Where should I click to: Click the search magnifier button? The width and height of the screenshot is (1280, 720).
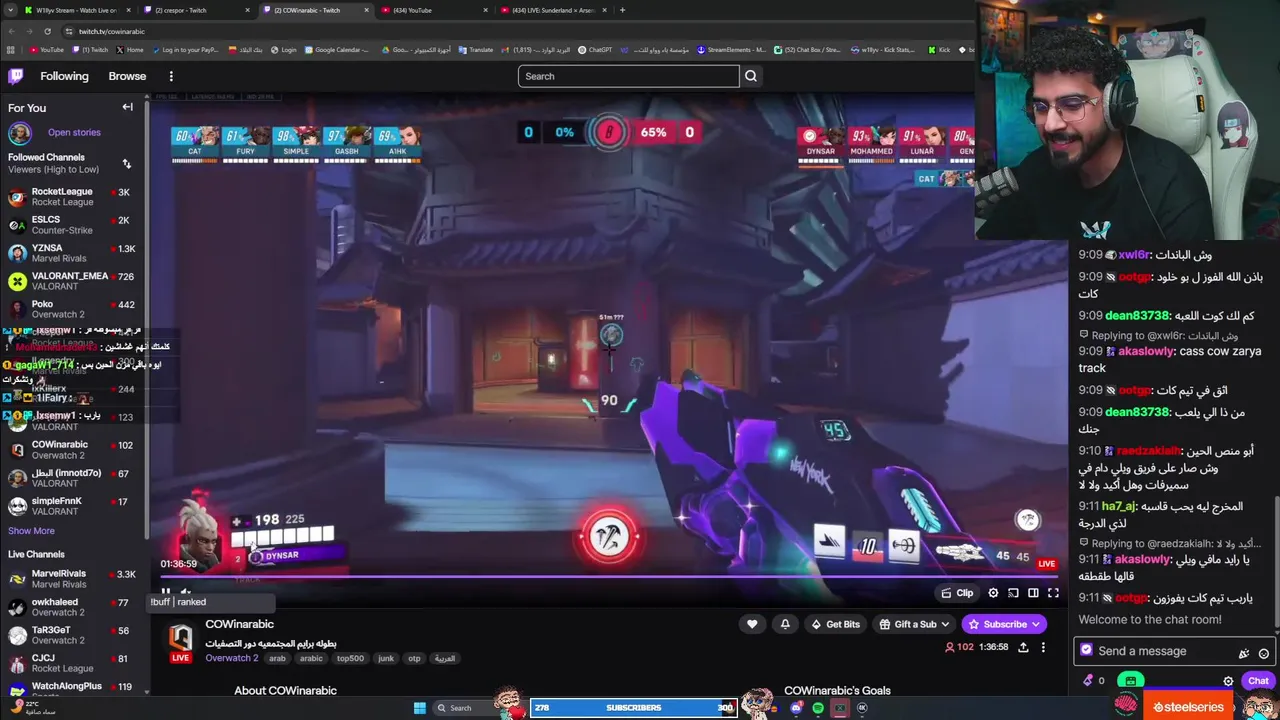pos(751,76)
